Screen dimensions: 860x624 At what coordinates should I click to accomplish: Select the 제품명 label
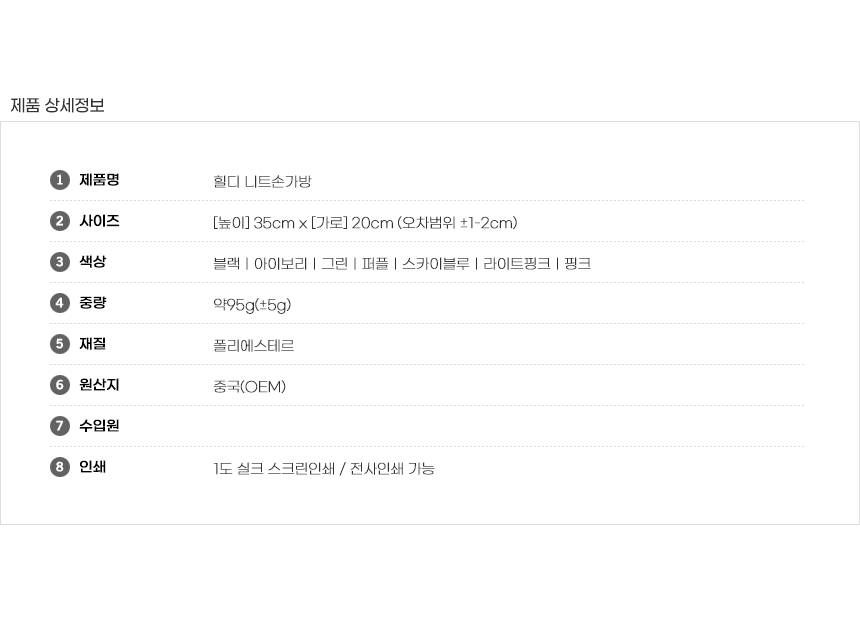point(99,180)
